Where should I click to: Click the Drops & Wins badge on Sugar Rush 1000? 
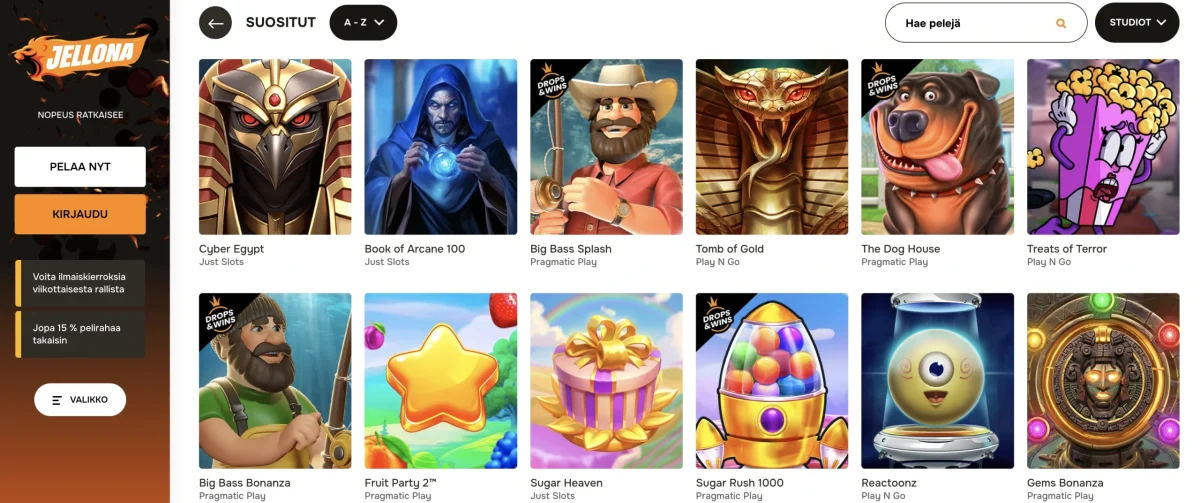713,311
